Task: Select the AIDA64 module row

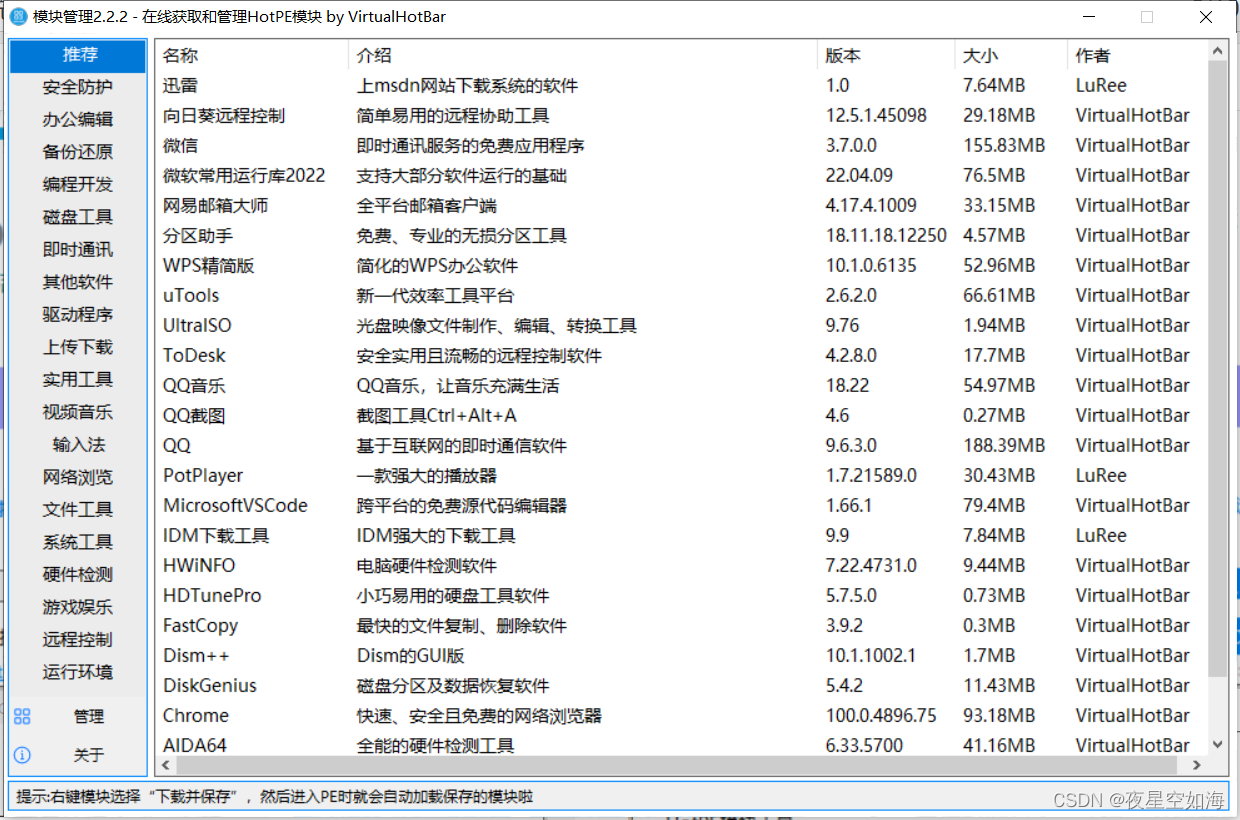Action: click(x=681, y=744)
